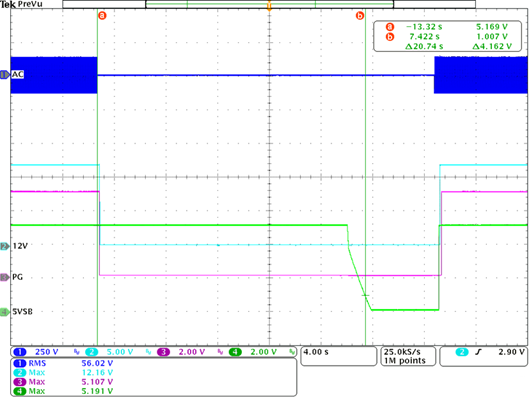The image size is (529, 397).
Task: Click the cursor readout delta 20.74 s
Action: [x=424, y=47]
